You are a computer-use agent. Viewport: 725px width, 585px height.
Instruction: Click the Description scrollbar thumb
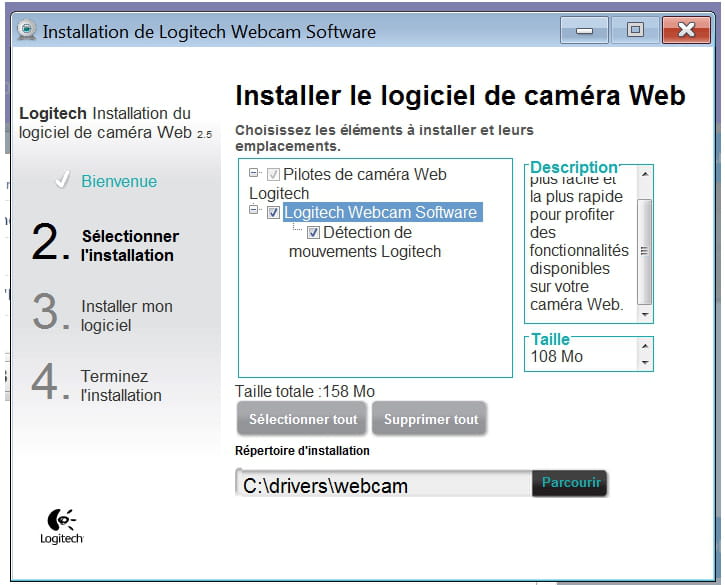tap(645, 252)
